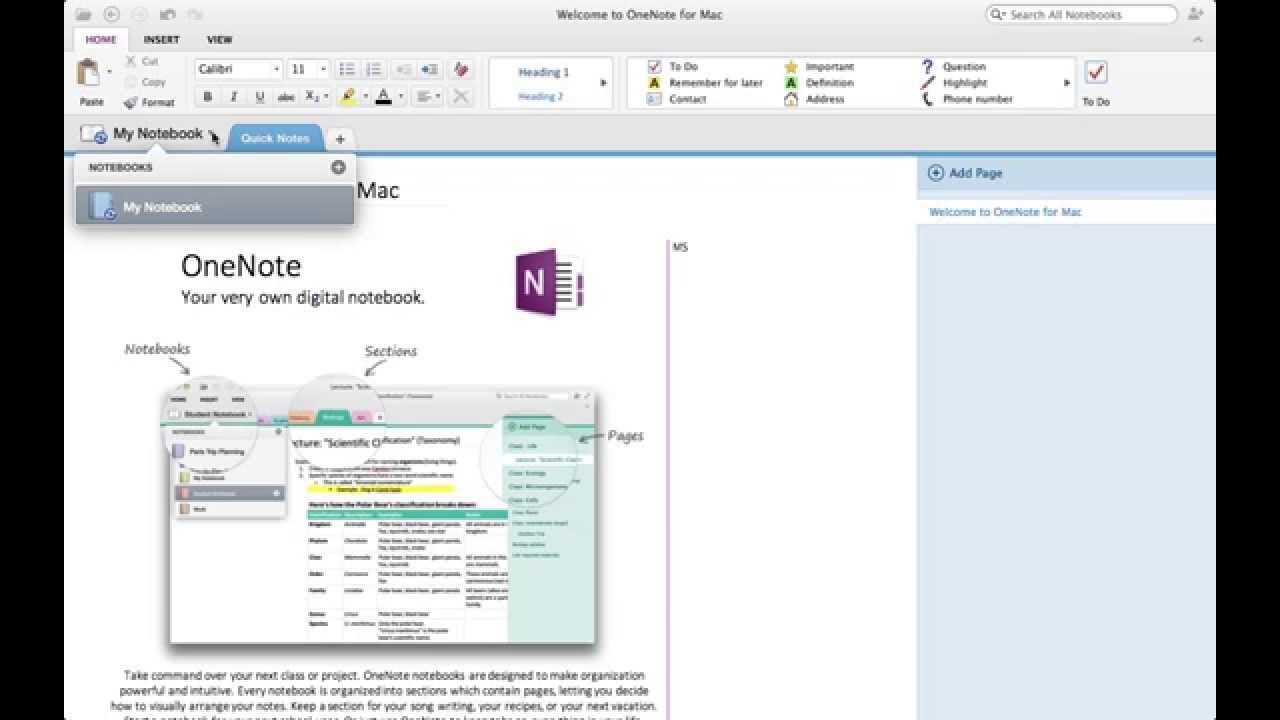Apply Heading 1 style
1280x720 pixels.
543,72
